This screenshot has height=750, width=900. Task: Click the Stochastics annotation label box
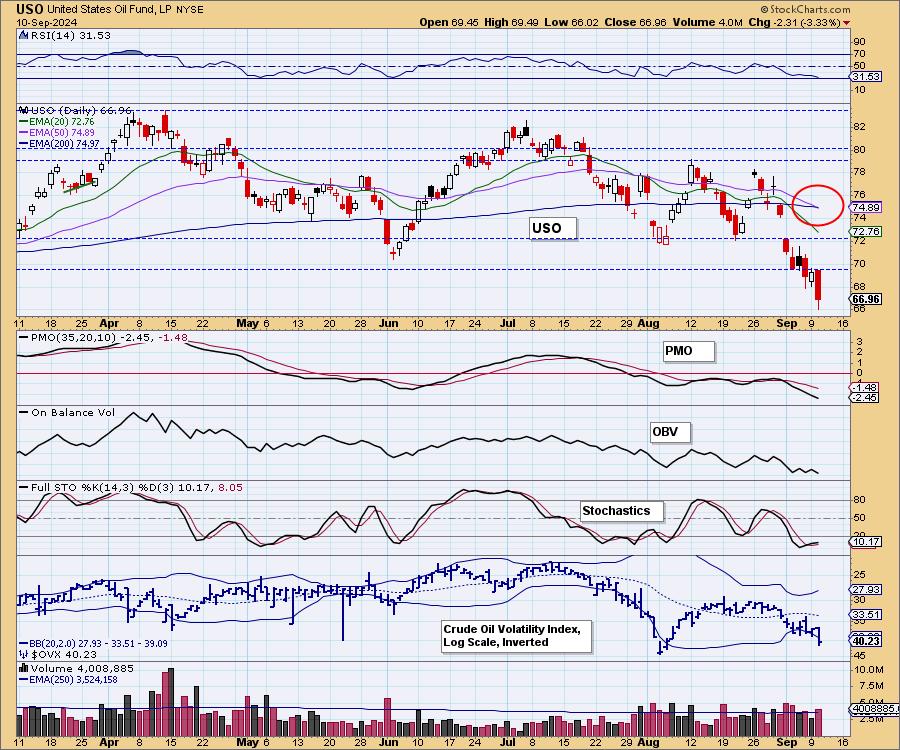tap(622, 511)
